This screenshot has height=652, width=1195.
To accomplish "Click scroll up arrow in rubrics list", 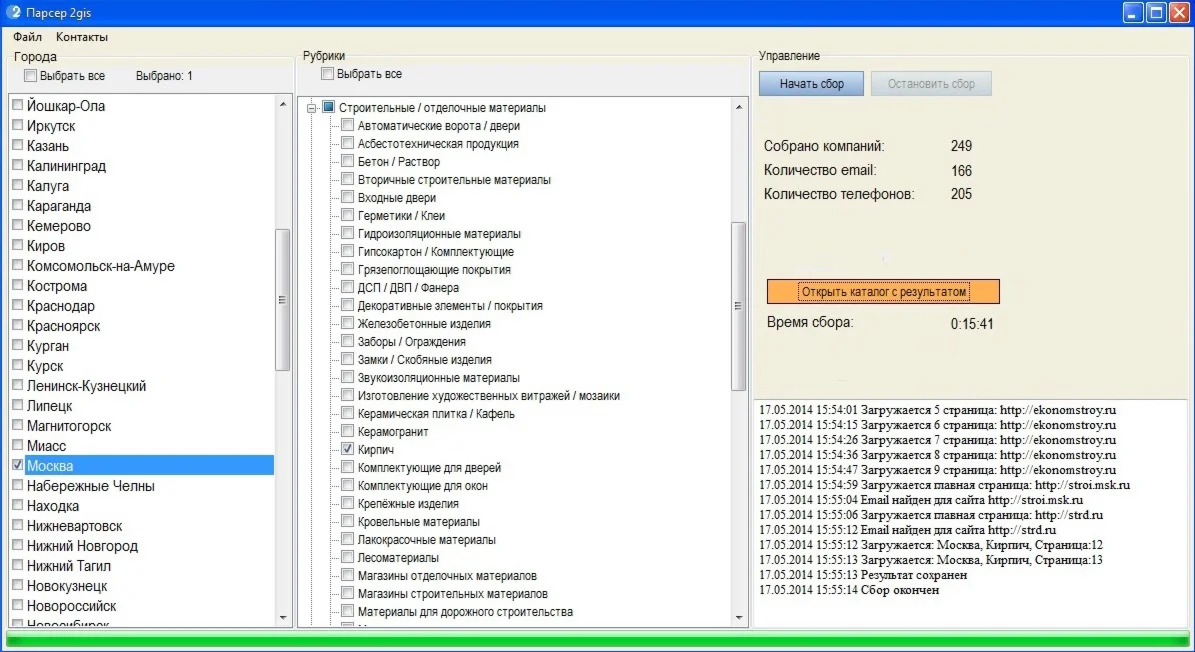I will pos(739,107).
